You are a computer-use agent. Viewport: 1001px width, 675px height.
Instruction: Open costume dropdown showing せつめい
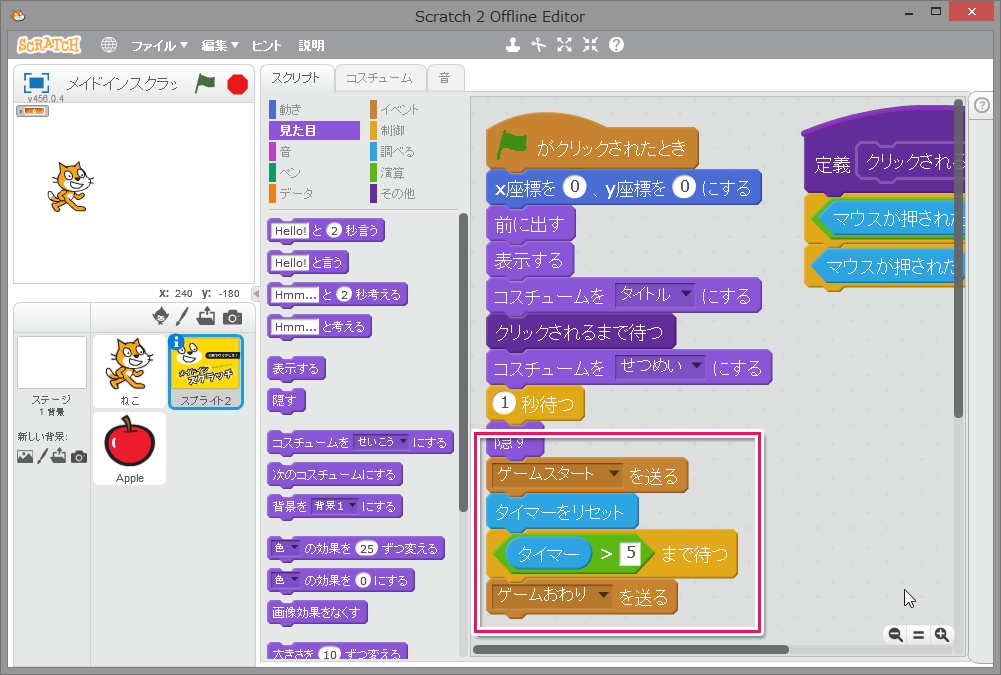(x=660, y=366)
